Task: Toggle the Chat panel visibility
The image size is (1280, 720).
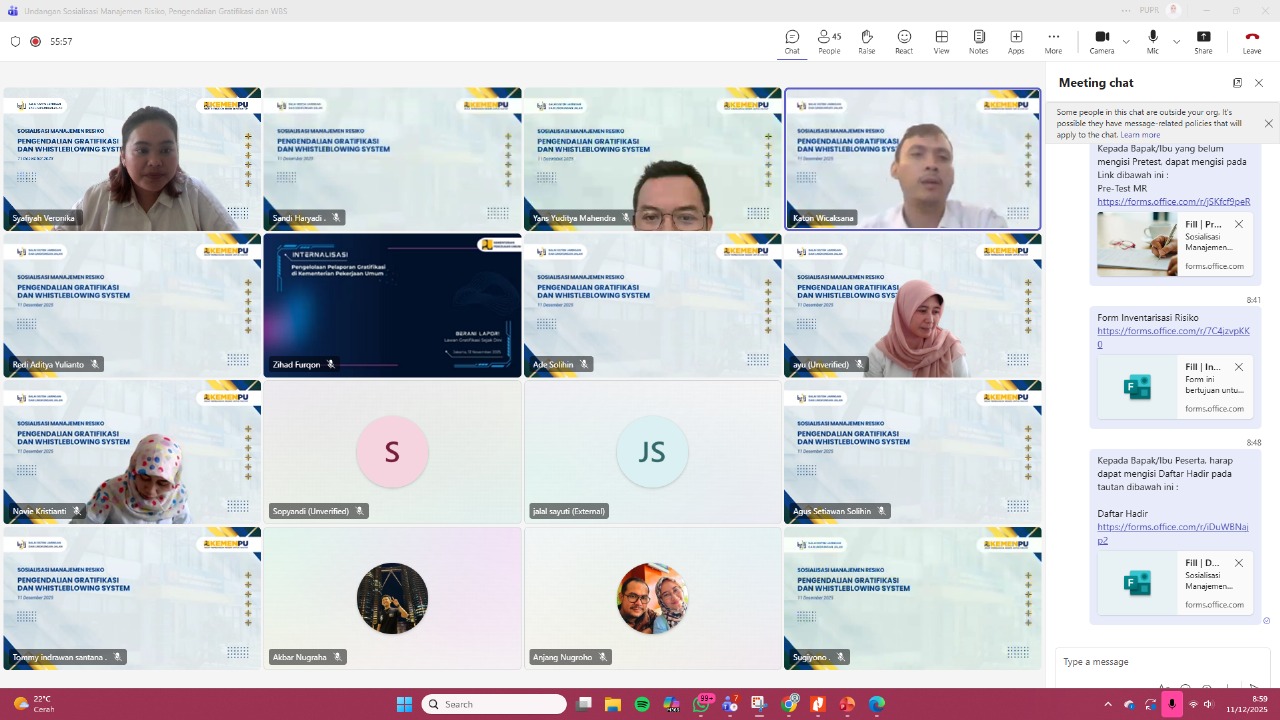Action: (x=792, y=41)
